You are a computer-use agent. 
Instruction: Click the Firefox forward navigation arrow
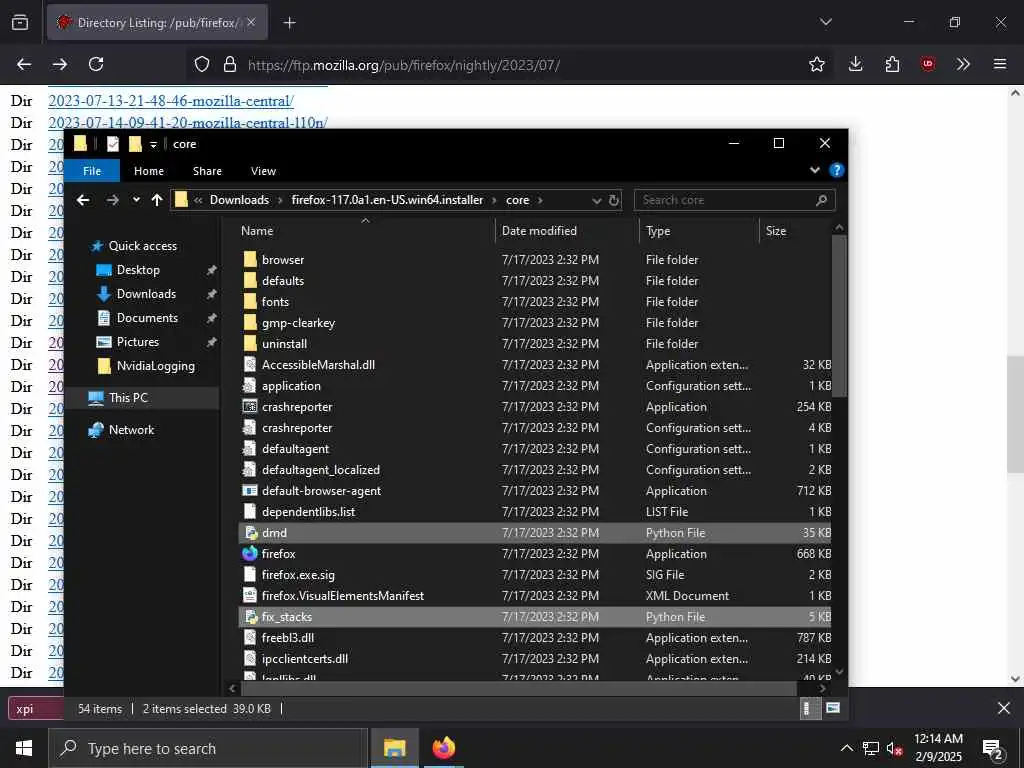pos(60,64)
